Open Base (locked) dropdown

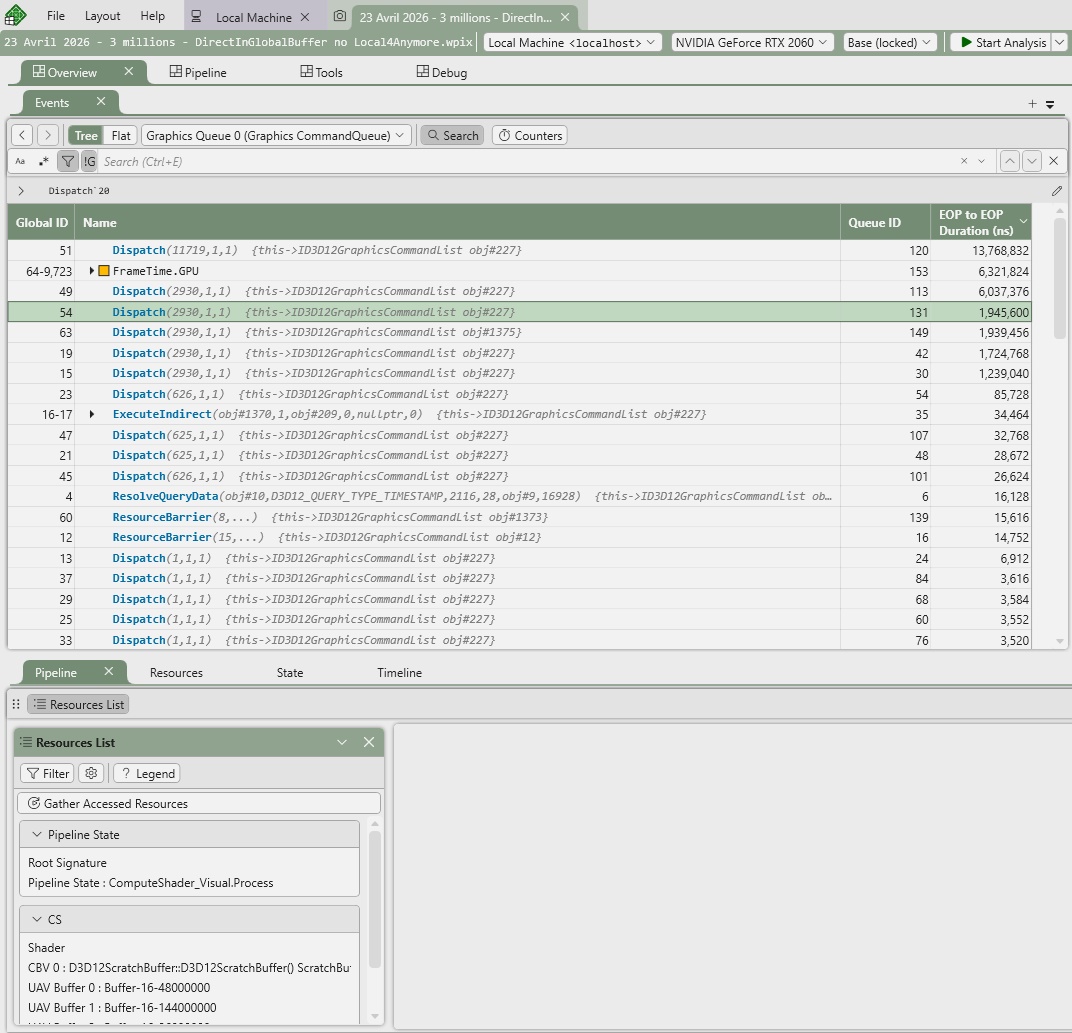[x=890, y=42]
